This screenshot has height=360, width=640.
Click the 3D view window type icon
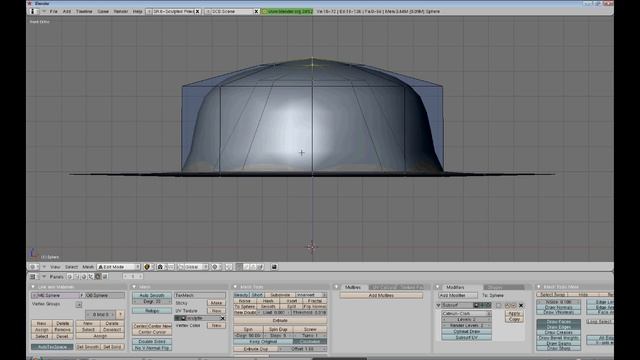33,267
